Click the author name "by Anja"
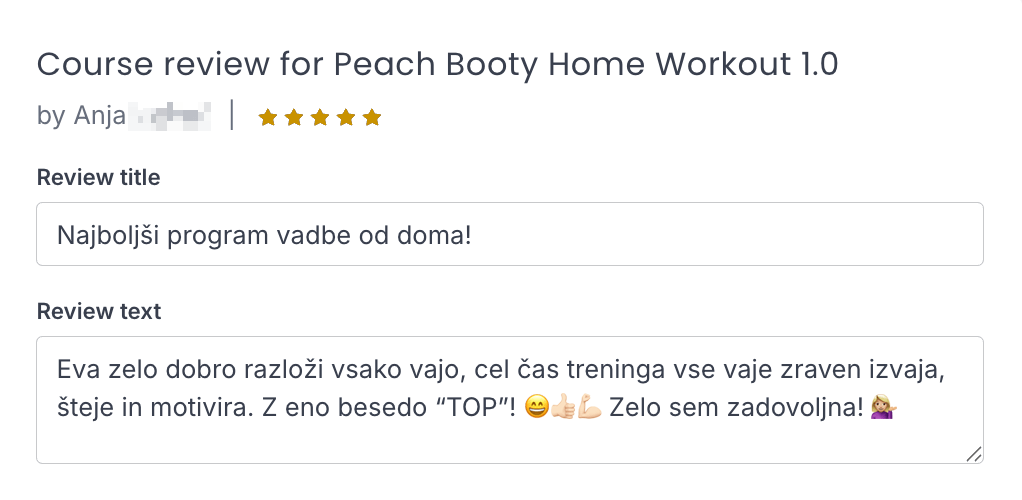The image size is (1022, 500). (81, 116)
